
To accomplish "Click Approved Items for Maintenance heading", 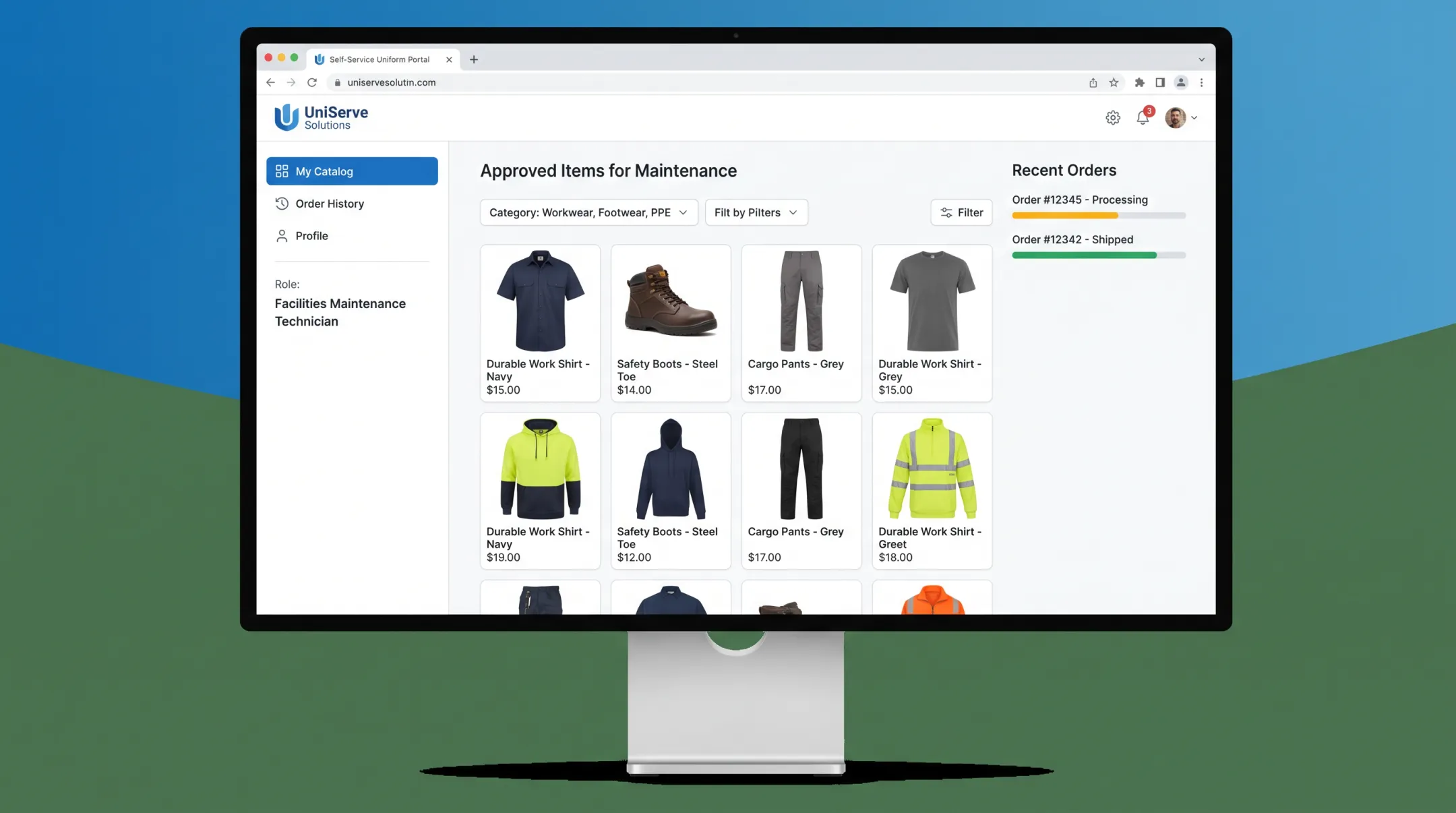I will point(608,171).
